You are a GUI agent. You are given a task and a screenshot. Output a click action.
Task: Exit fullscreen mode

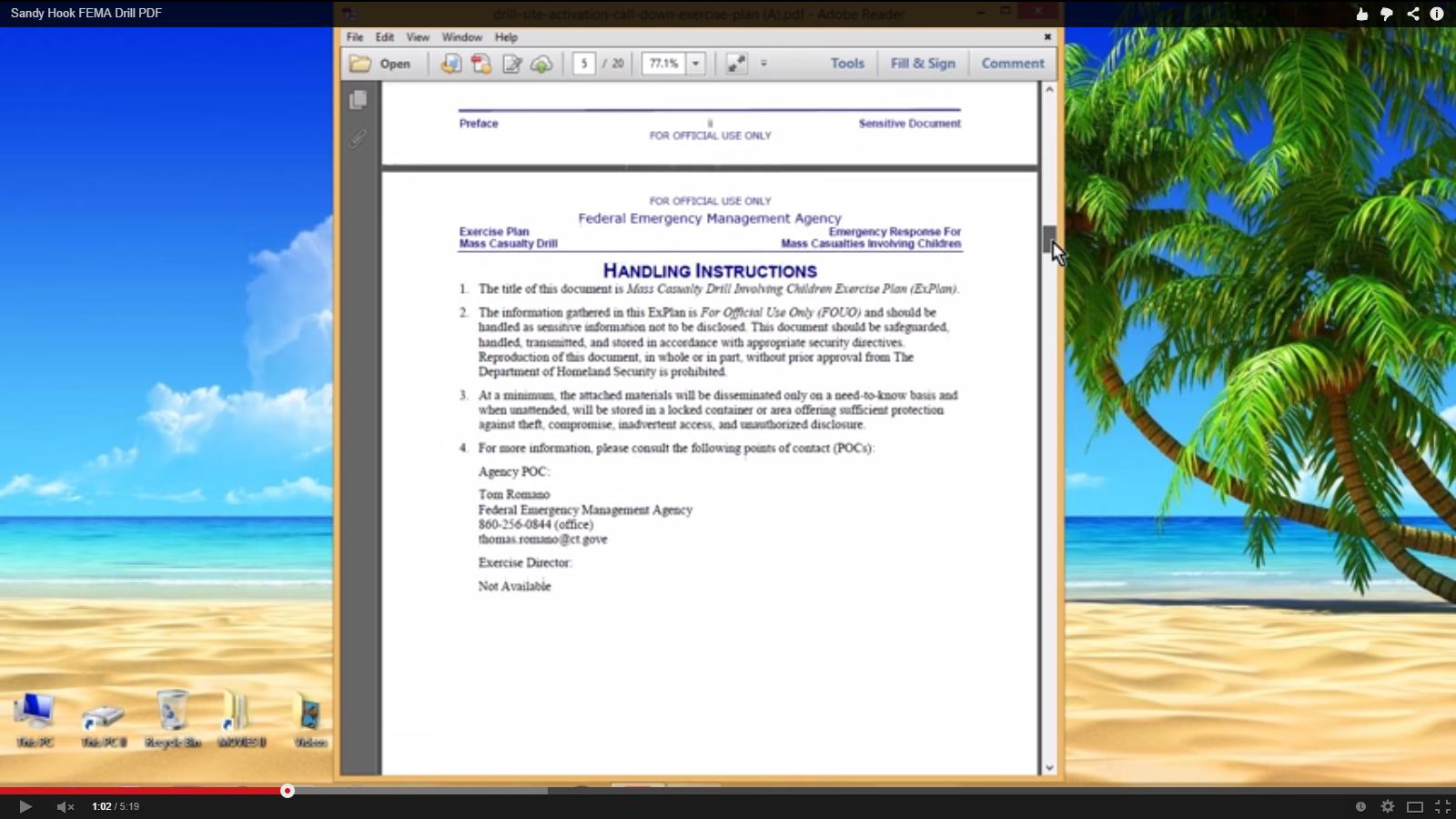point(1442,806)
